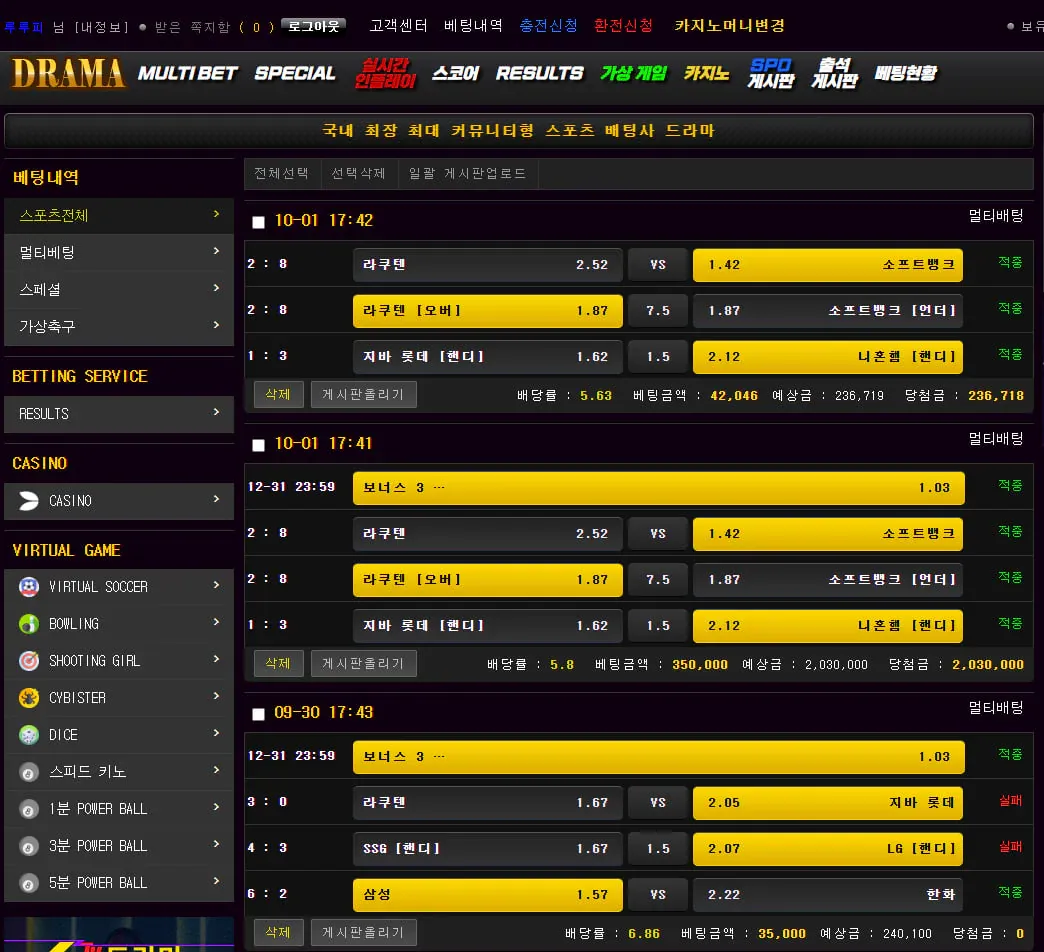Image resolution: width=1044 pixels, height=952 pixels.
Task: Open the Virtual Soccer ball icon
Action: point(29,587)
